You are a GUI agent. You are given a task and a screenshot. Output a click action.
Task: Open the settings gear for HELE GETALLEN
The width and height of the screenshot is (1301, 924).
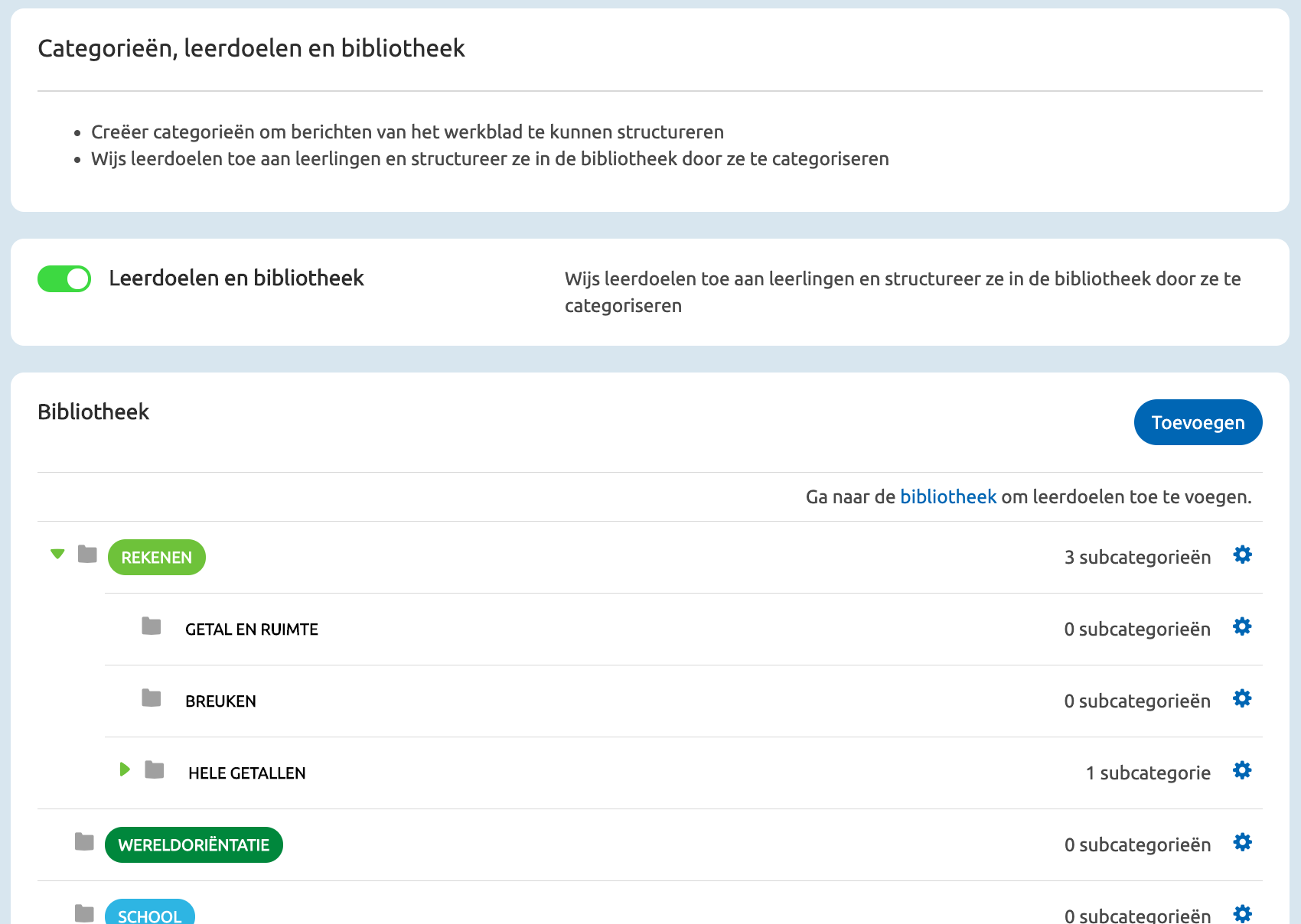(x=1242, y=770)
